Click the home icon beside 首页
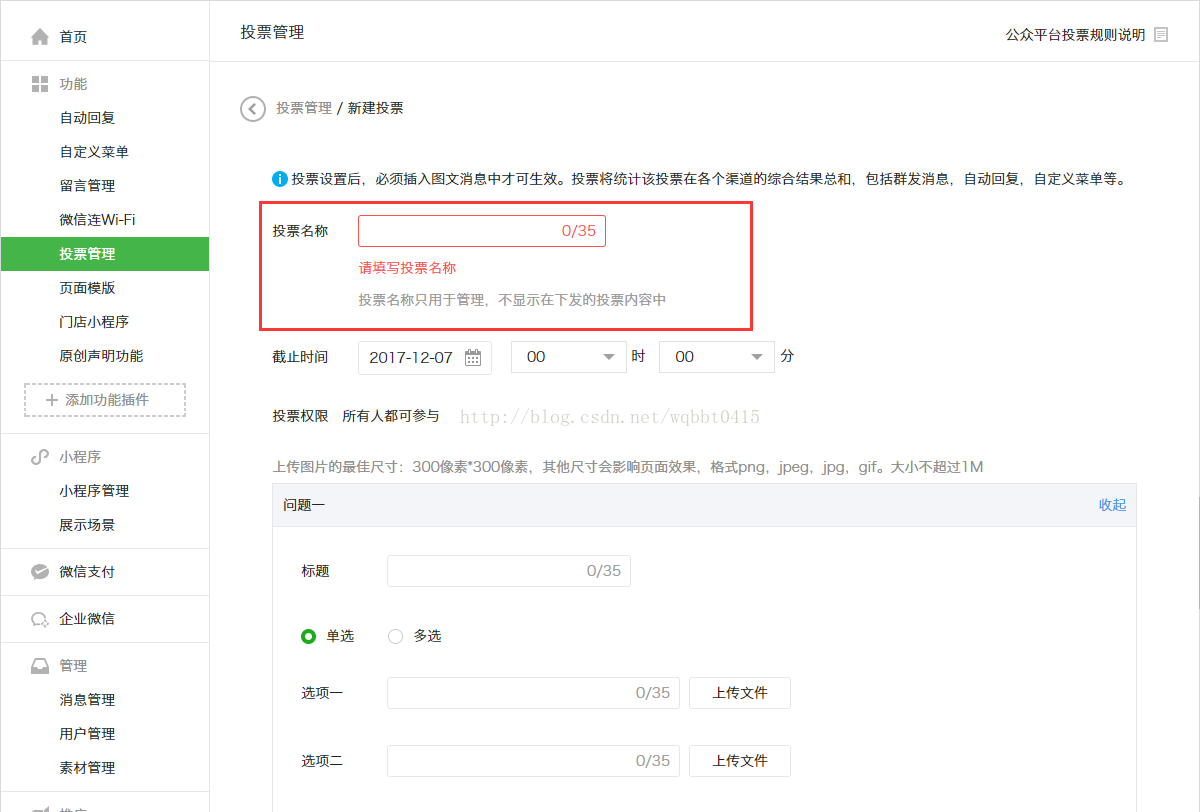The height and width of the screenshot is (812, 1200). click(40, 37)
